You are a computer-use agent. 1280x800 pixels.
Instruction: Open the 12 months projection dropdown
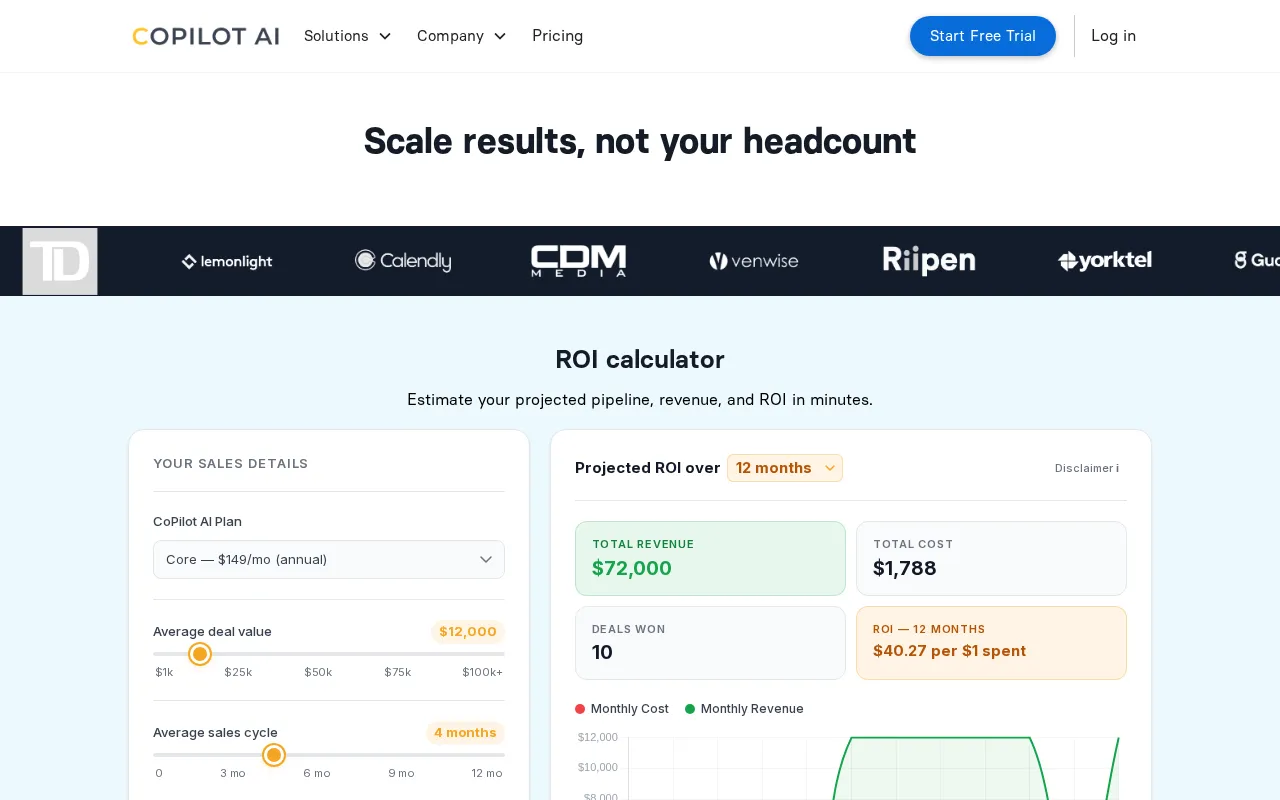[785, 468]
